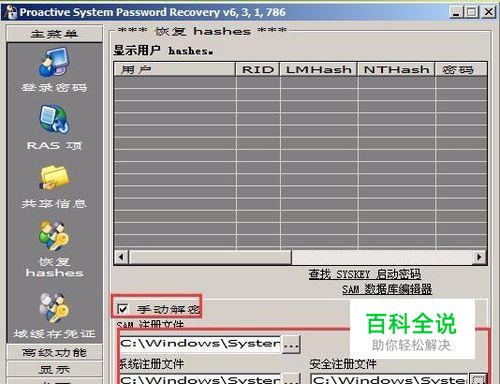This screenshot has width=500, height=384.
Task: Browse for the SAM registry file
Action: coord(291,344)
